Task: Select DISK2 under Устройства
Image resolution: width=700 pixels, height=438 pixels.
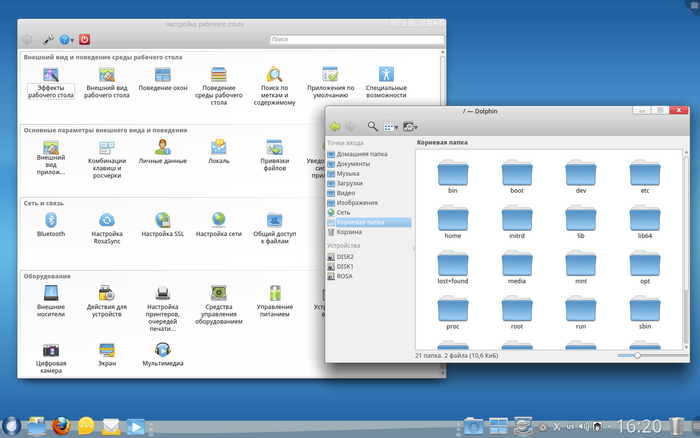Action: click(x=345, y=257)
